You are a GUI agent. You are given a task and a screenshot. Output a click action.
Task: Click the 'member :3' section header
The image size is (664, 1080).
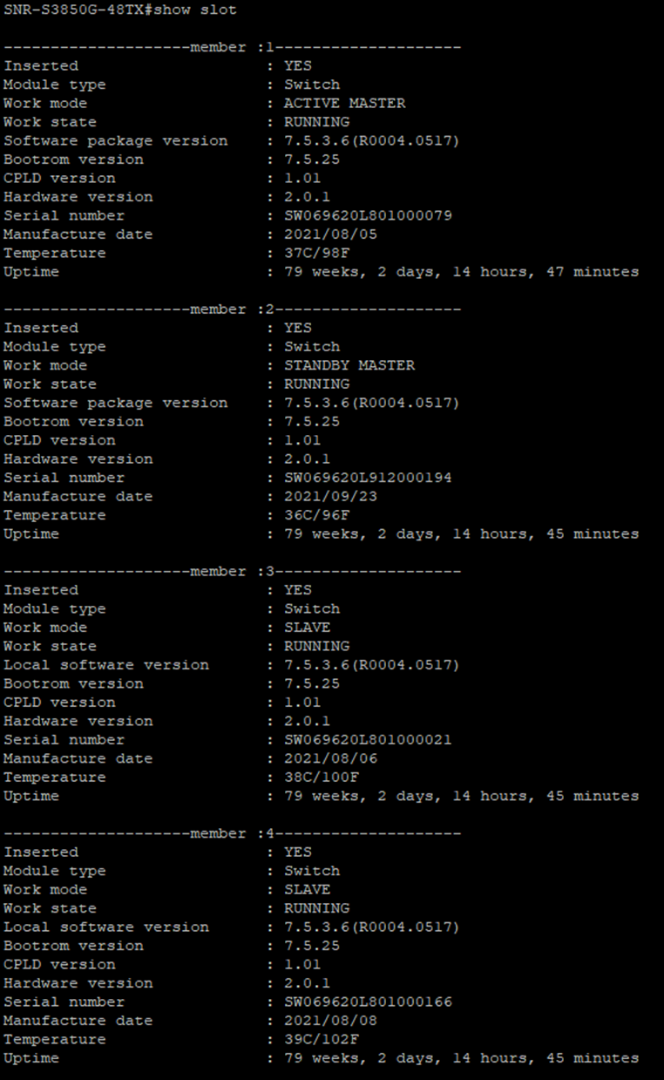(x=231, y=571)
